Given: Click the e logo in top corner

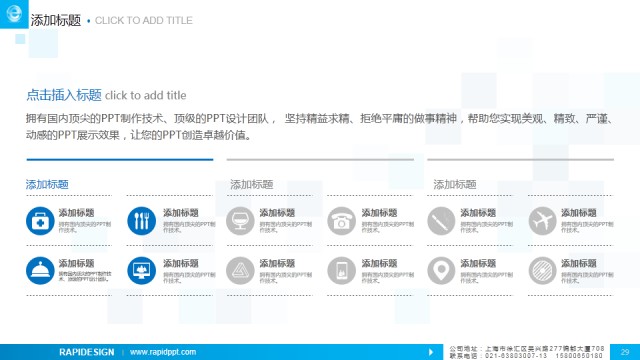Looking at the screenshot, I should point(14,14).
